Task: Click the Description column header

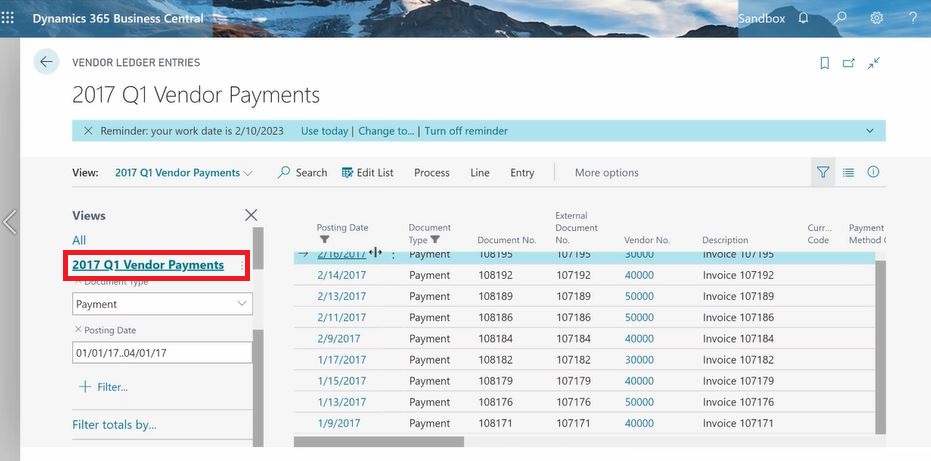Action: click(x=725, y=240)
